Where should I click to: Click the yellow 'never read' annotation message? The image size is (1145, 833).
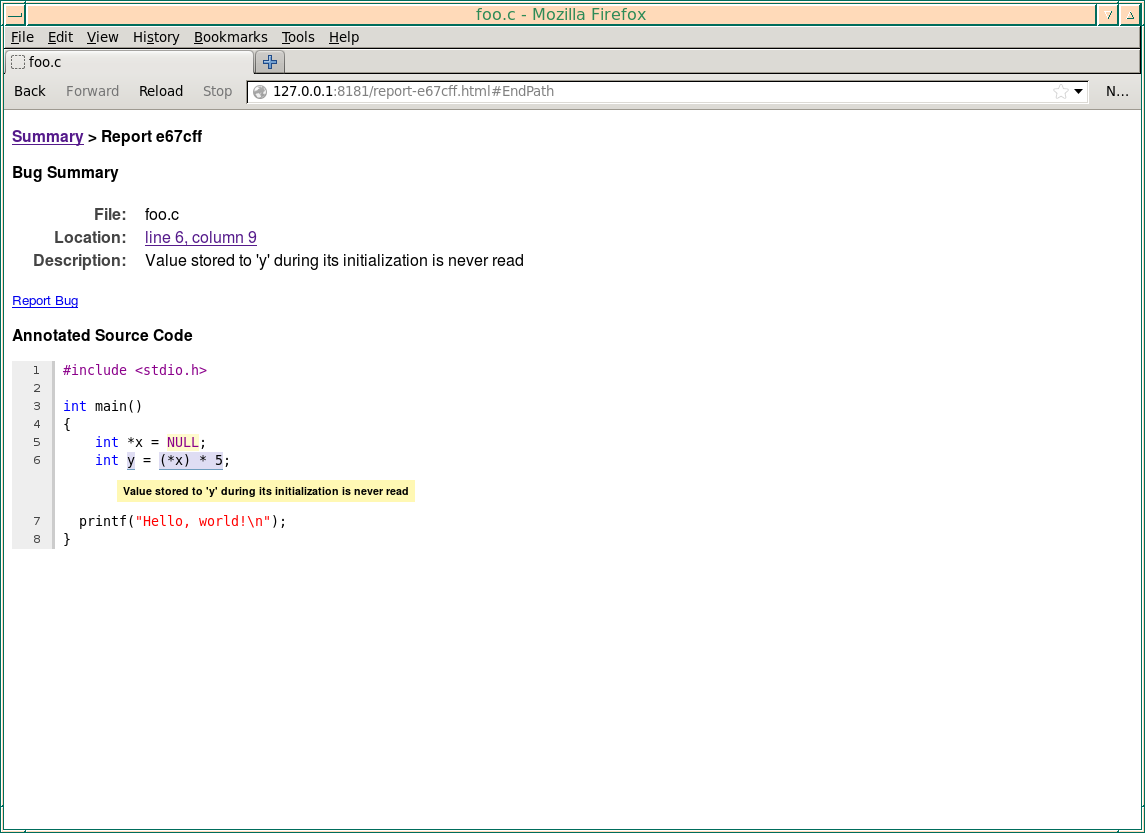click(x=266, y=491)
